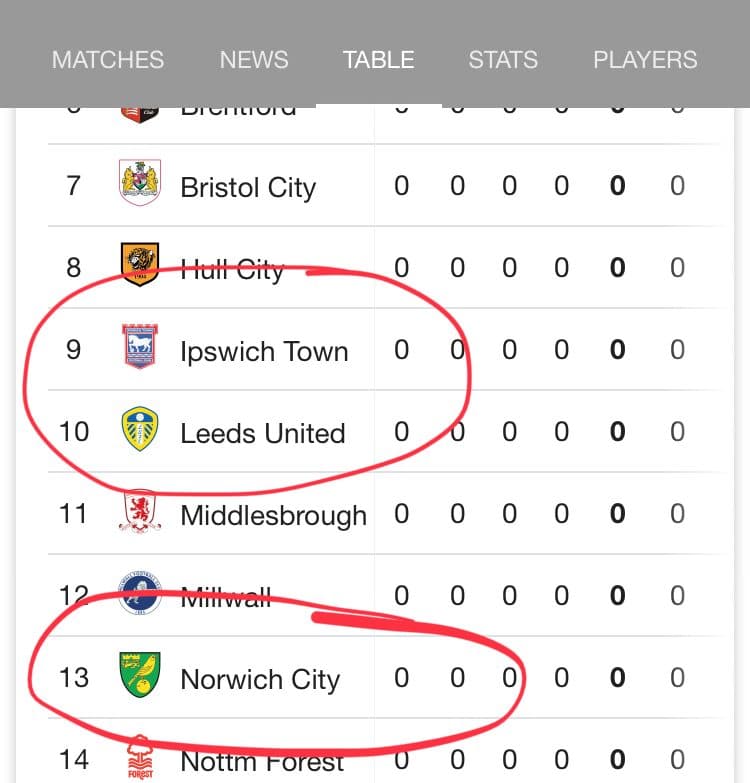The width and height of the screenshot is (750, 783).
Task: Click the Millwall round badge
Action: (x=140, y=592)
